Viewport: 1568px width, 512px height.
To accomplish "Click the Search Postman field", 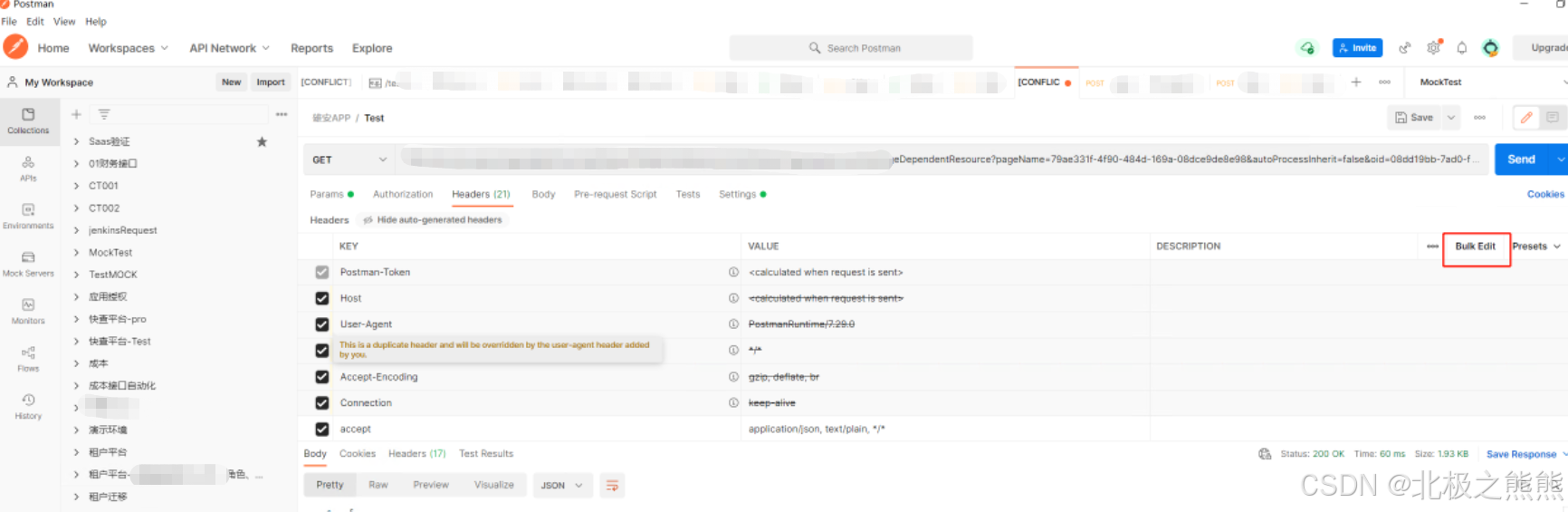I will (x=851, y=48).
